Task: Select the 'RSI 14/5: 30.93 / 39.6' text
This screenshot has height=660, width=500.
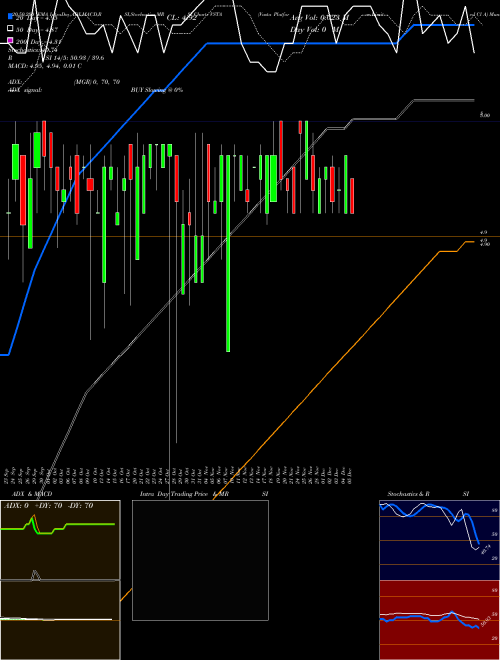Action: tap(56, 58)
